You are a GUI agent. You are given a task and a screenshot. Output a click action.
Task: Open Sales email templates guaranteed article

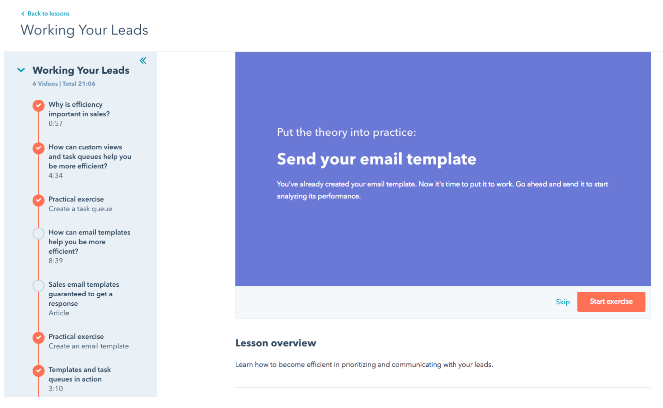(84, 294)
